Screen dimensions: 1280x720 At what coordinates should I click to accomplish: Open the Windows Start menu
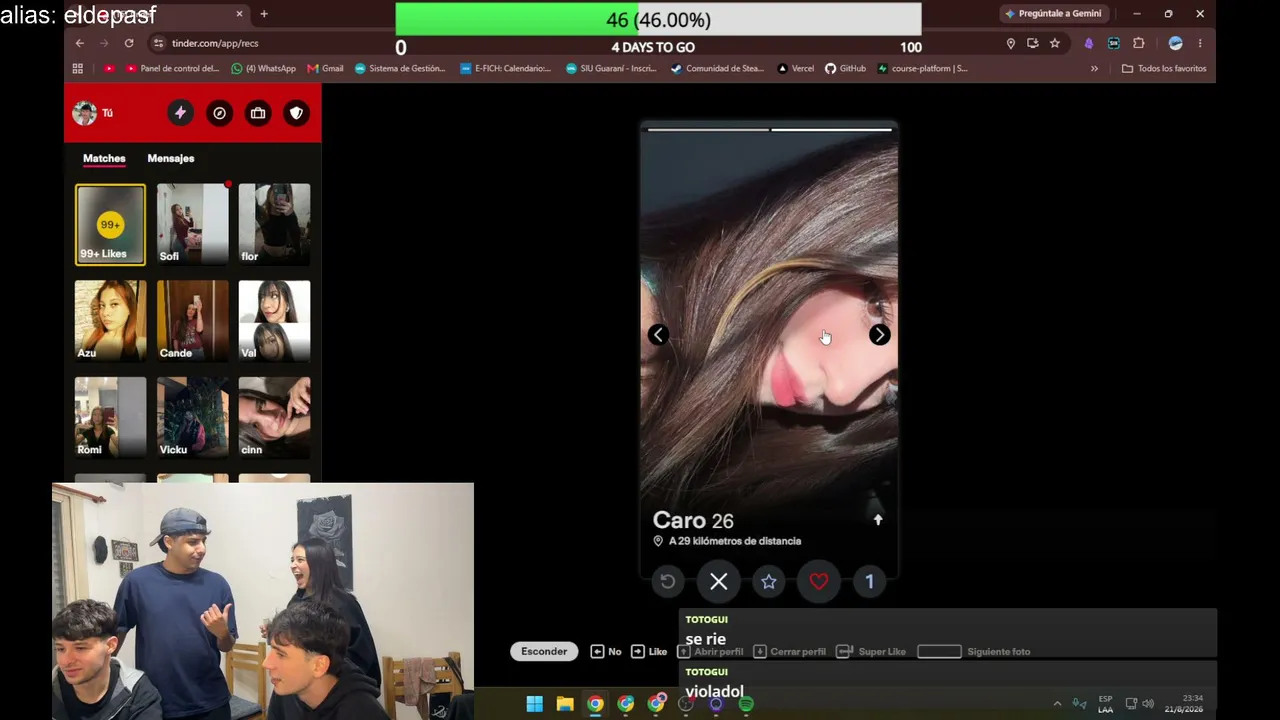point(534,703)
